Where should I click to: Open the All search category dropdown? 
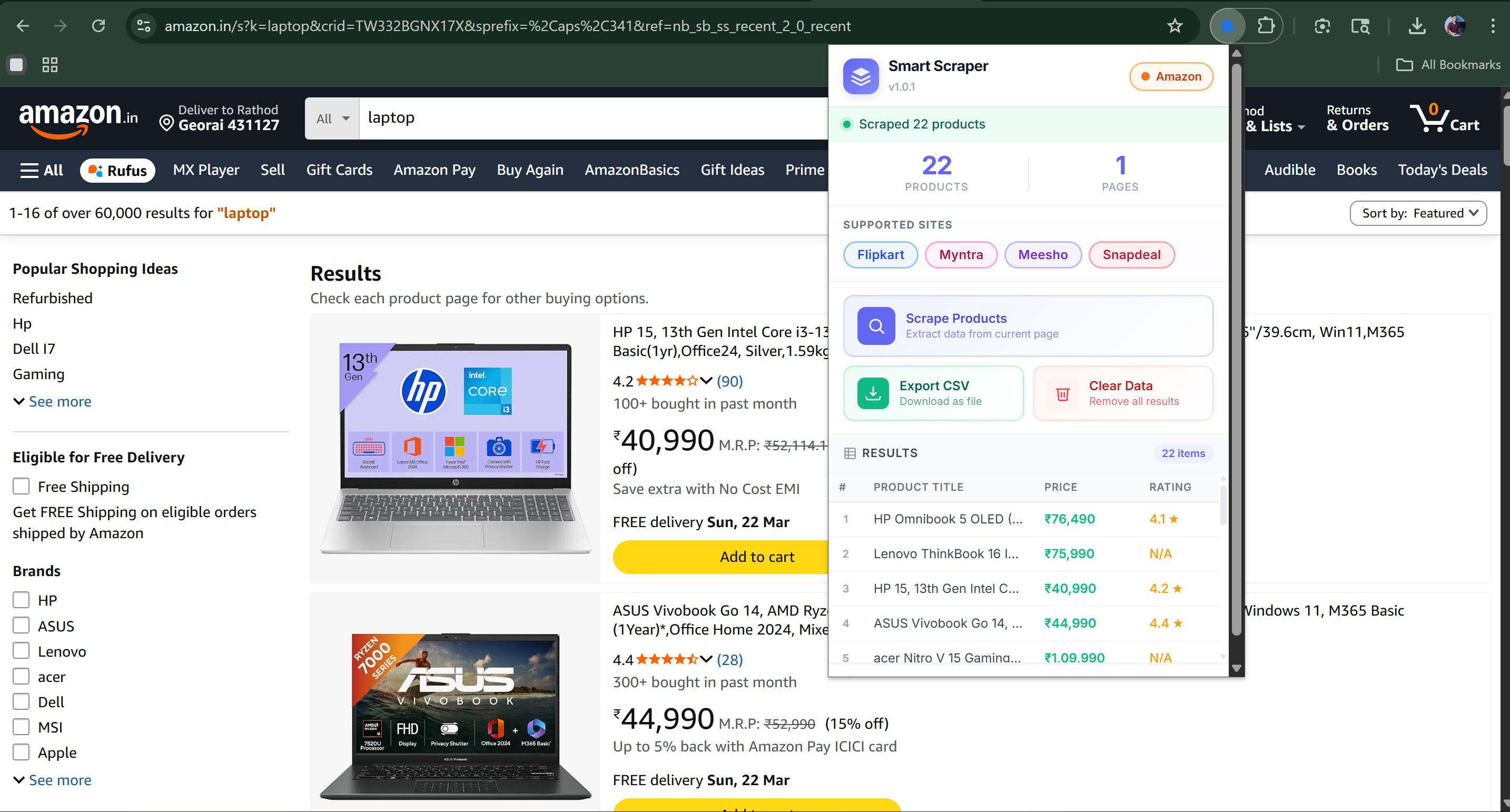pos(331,118)
